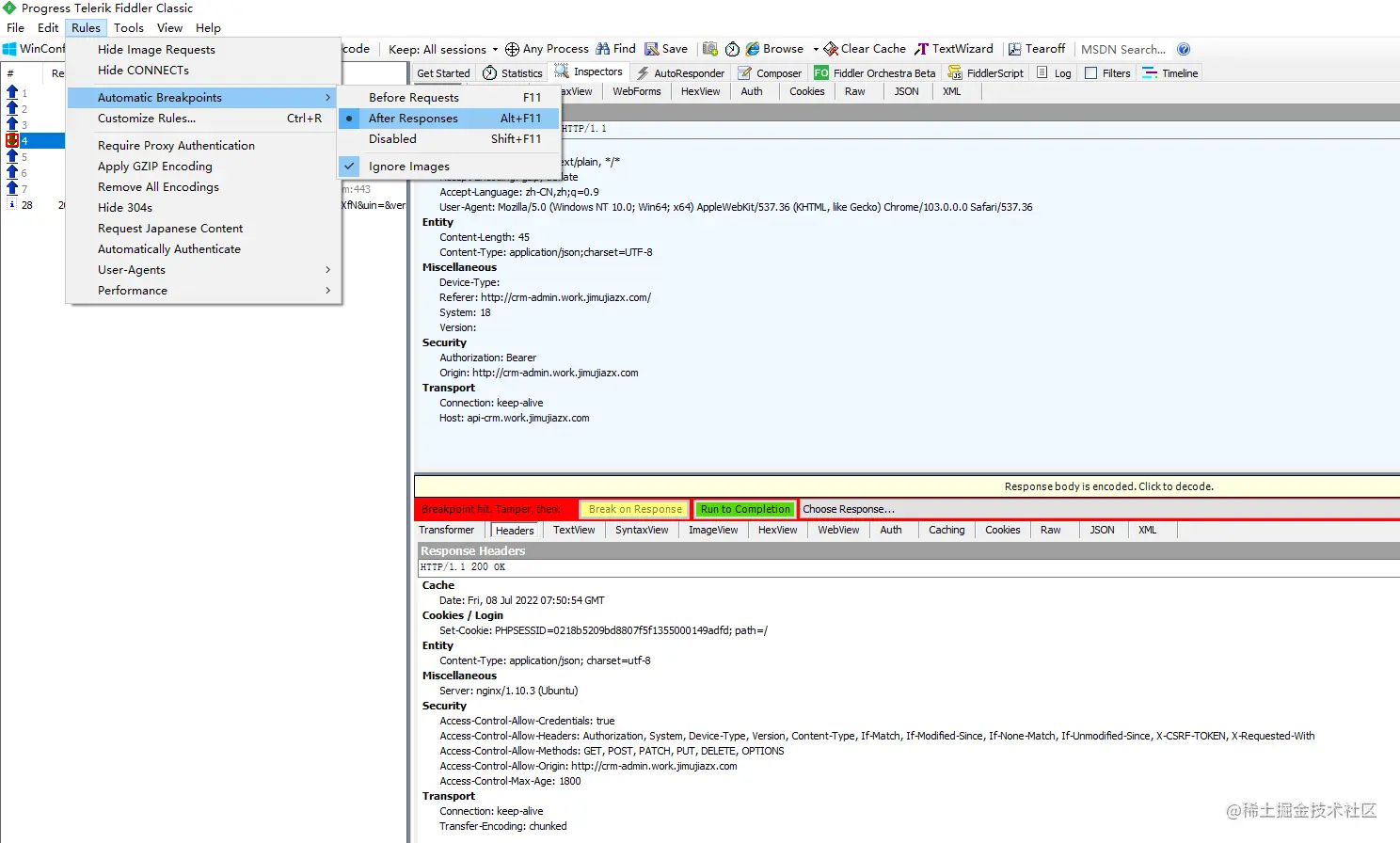
Task: Click Automatically Authenticate entry
Action: 203,249
